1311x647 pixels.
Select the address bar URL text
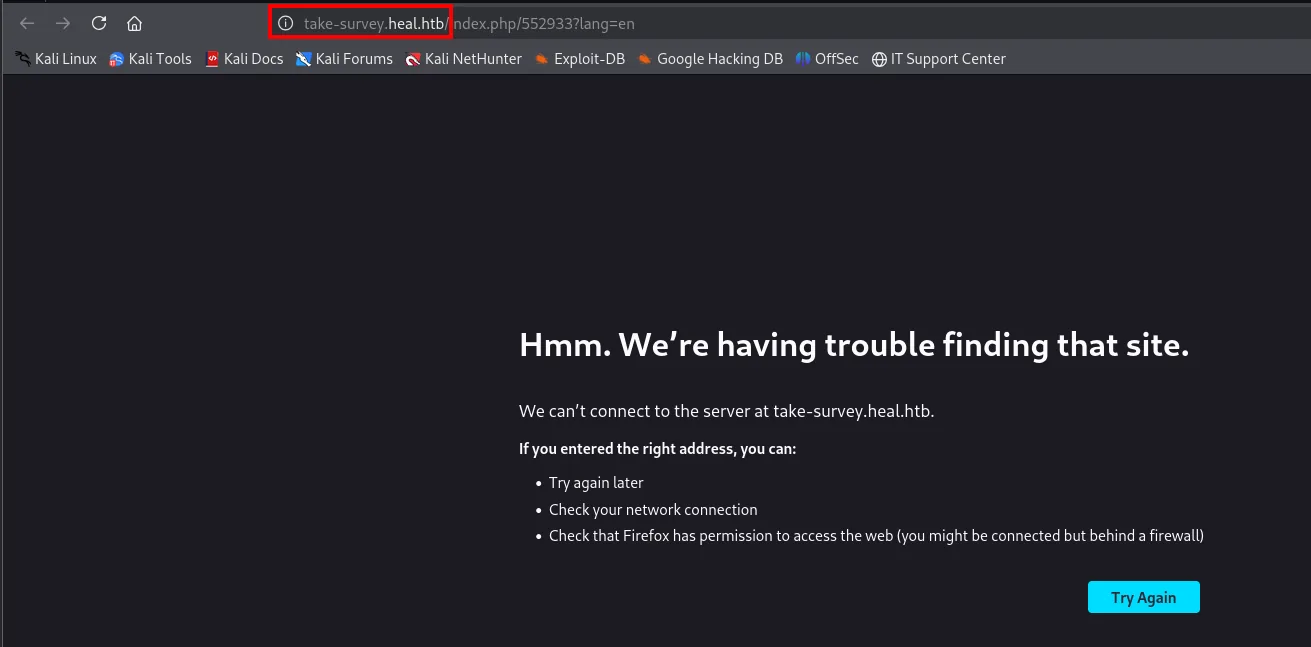[469, 23]
